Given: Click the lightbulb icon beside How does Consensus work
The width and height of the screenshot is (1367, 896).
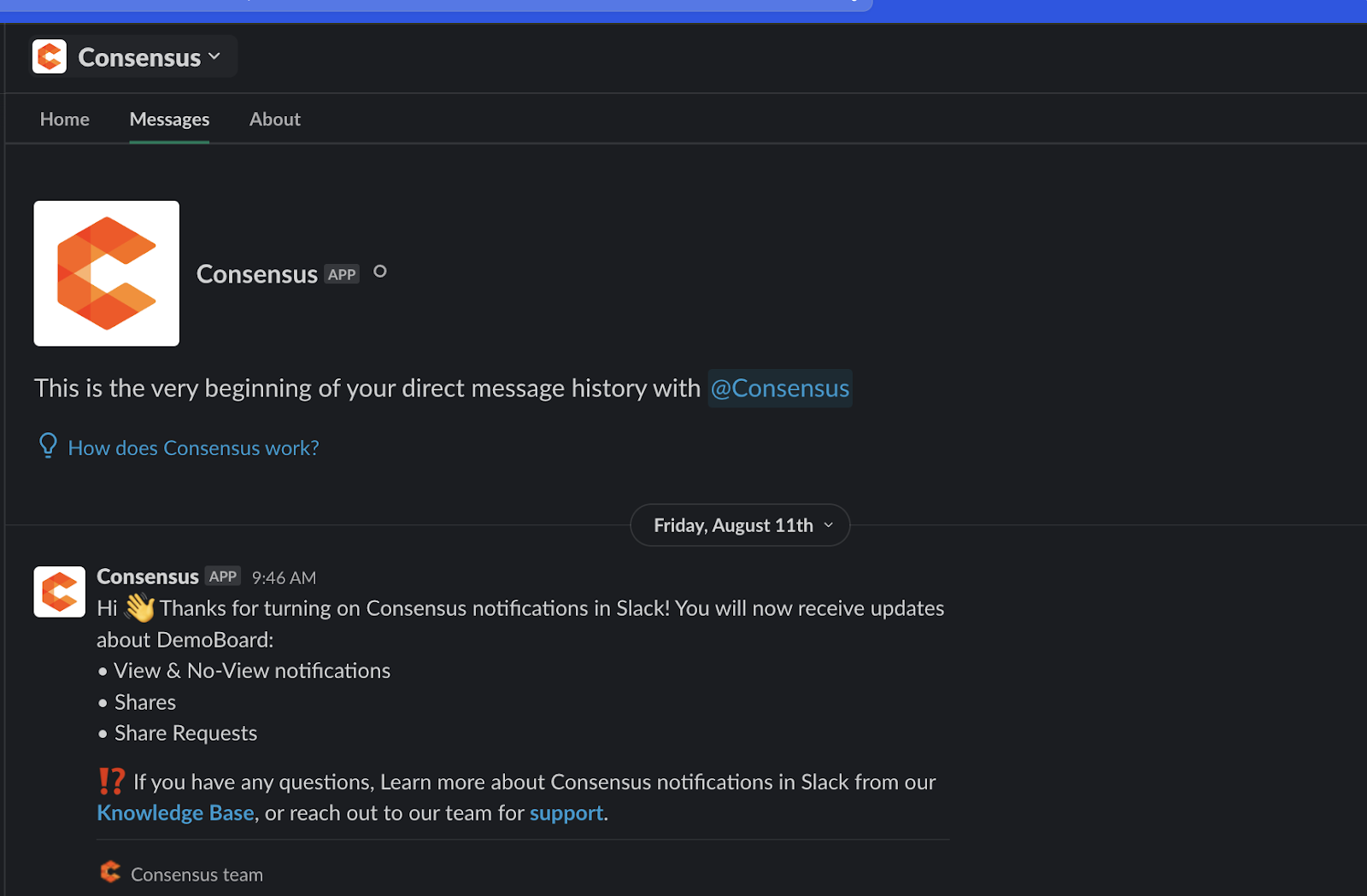Looking at the screenshot, I should (48, 446).
